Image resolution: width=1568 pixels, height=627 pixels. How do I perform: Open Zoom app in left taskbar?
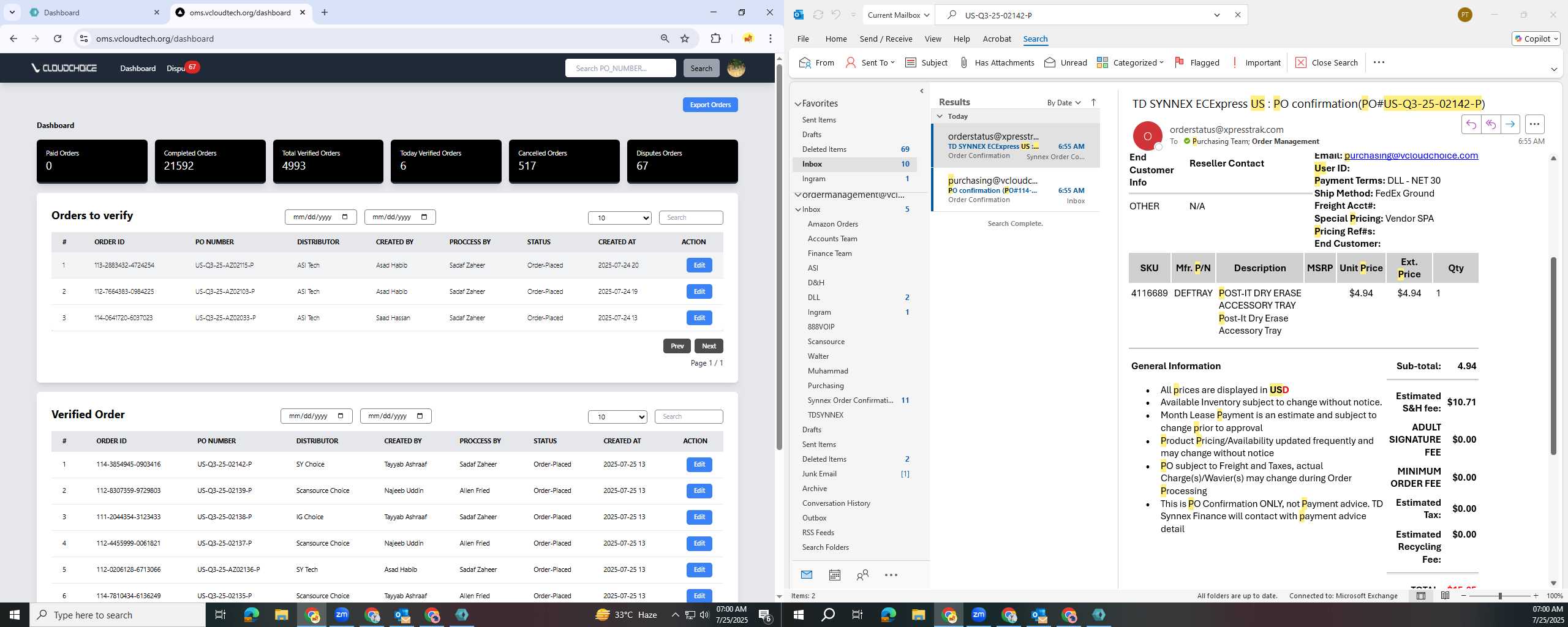[341, 615]
